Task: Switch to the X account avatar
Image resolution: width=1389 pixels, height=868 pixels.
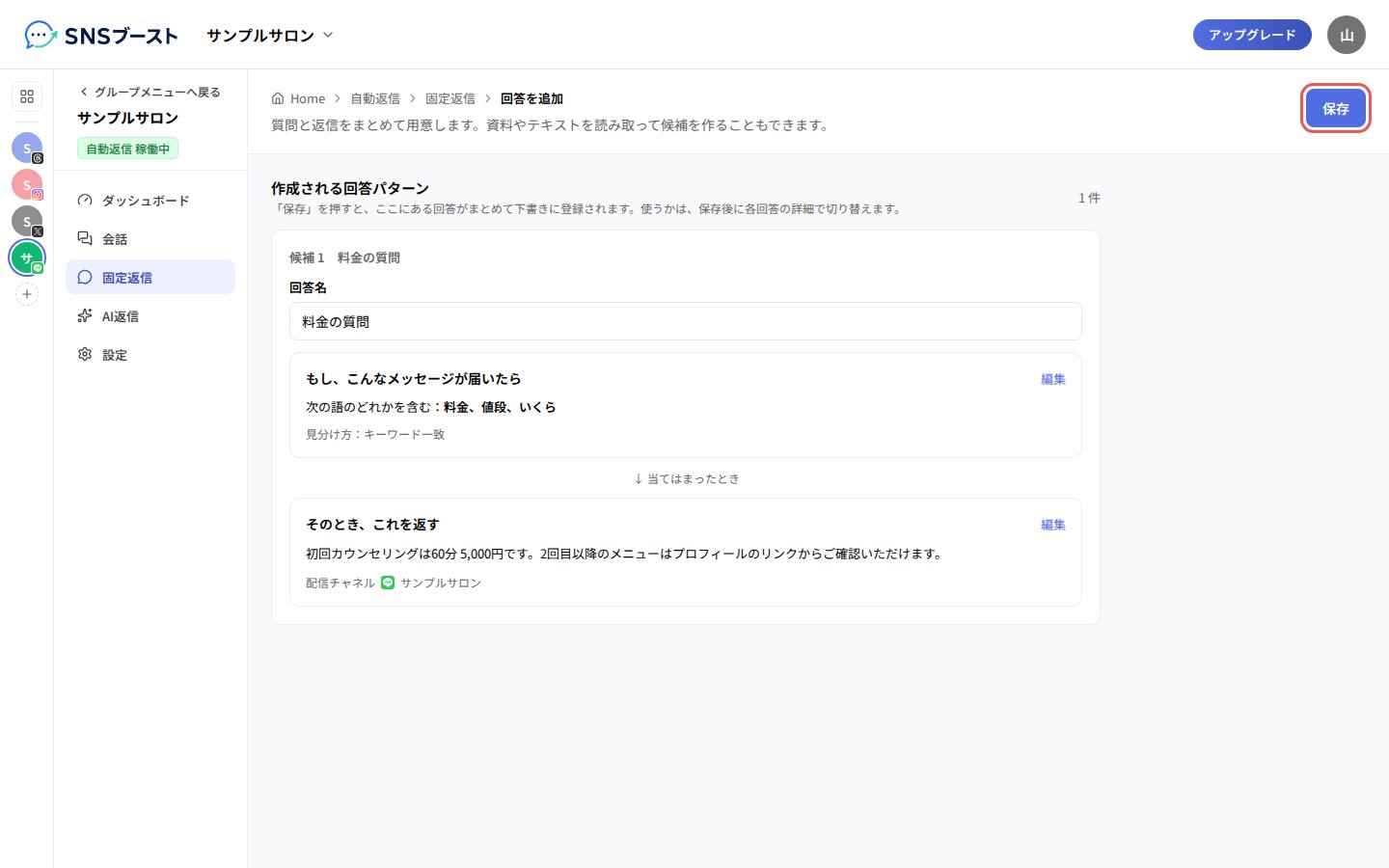Action: (x=27, y=221)
